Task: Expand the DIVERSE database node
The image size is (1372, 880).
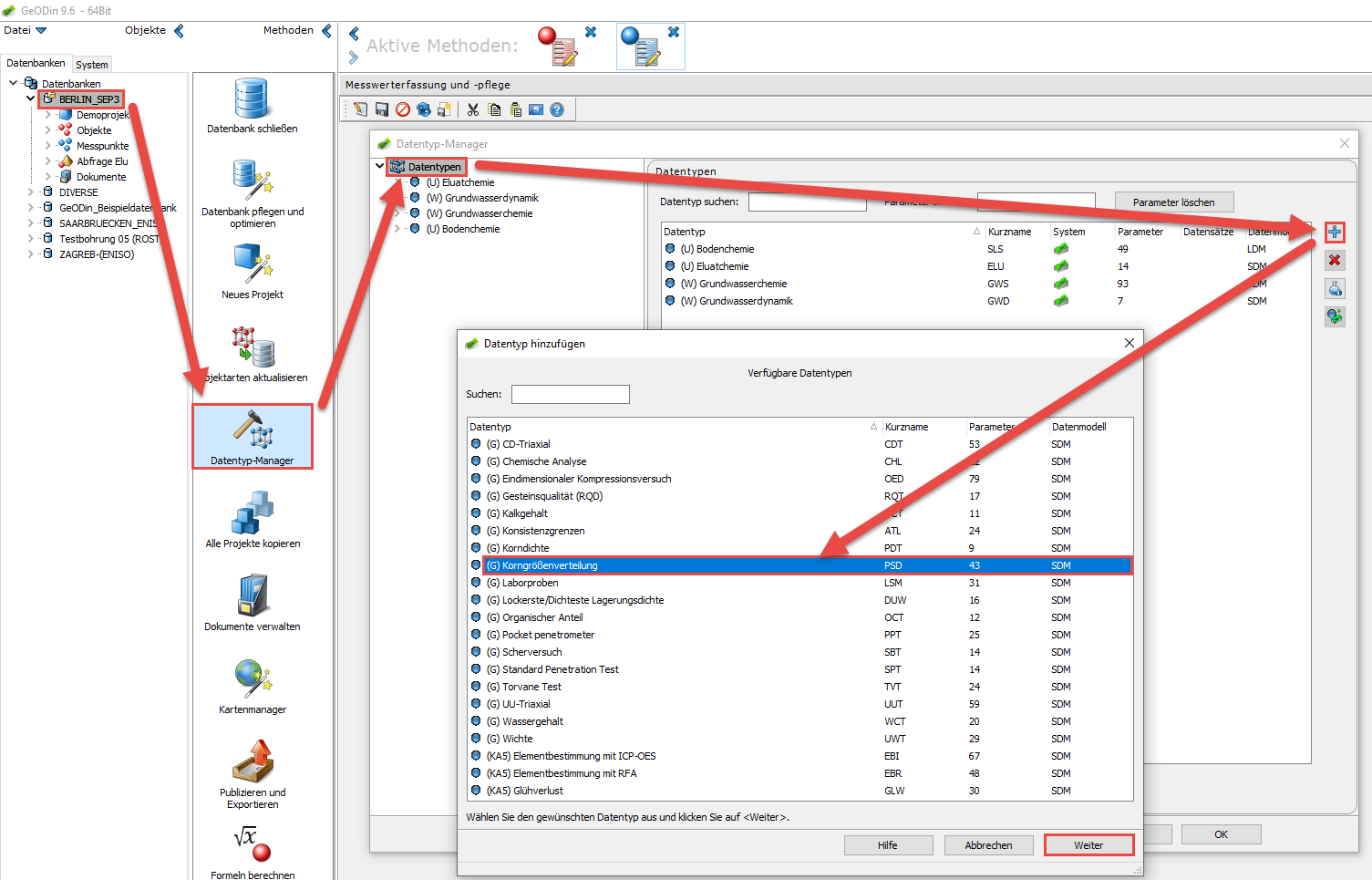Action: tap(30, 192)
